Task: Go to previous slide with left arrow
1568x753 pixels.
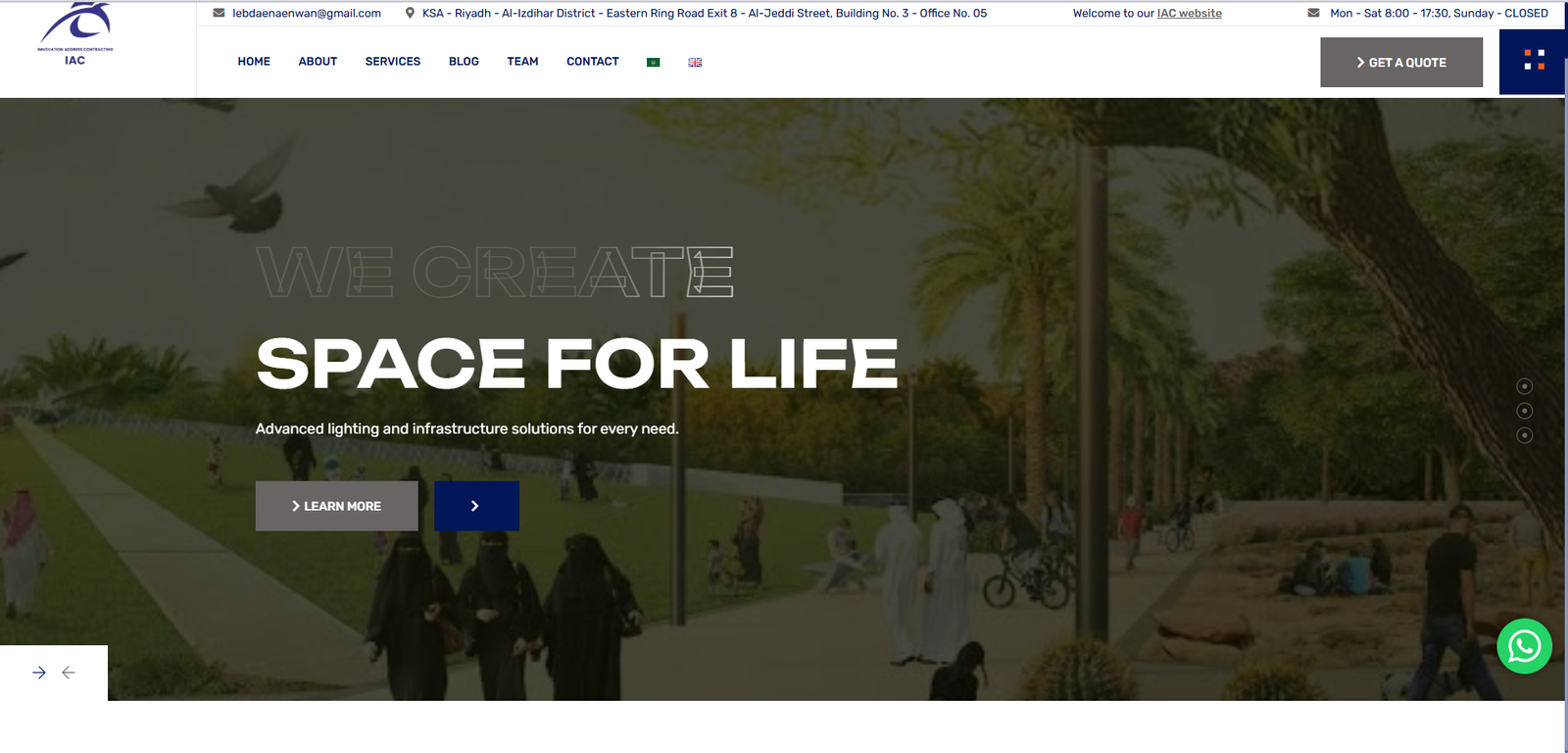Action: click(x=69, y=673)
